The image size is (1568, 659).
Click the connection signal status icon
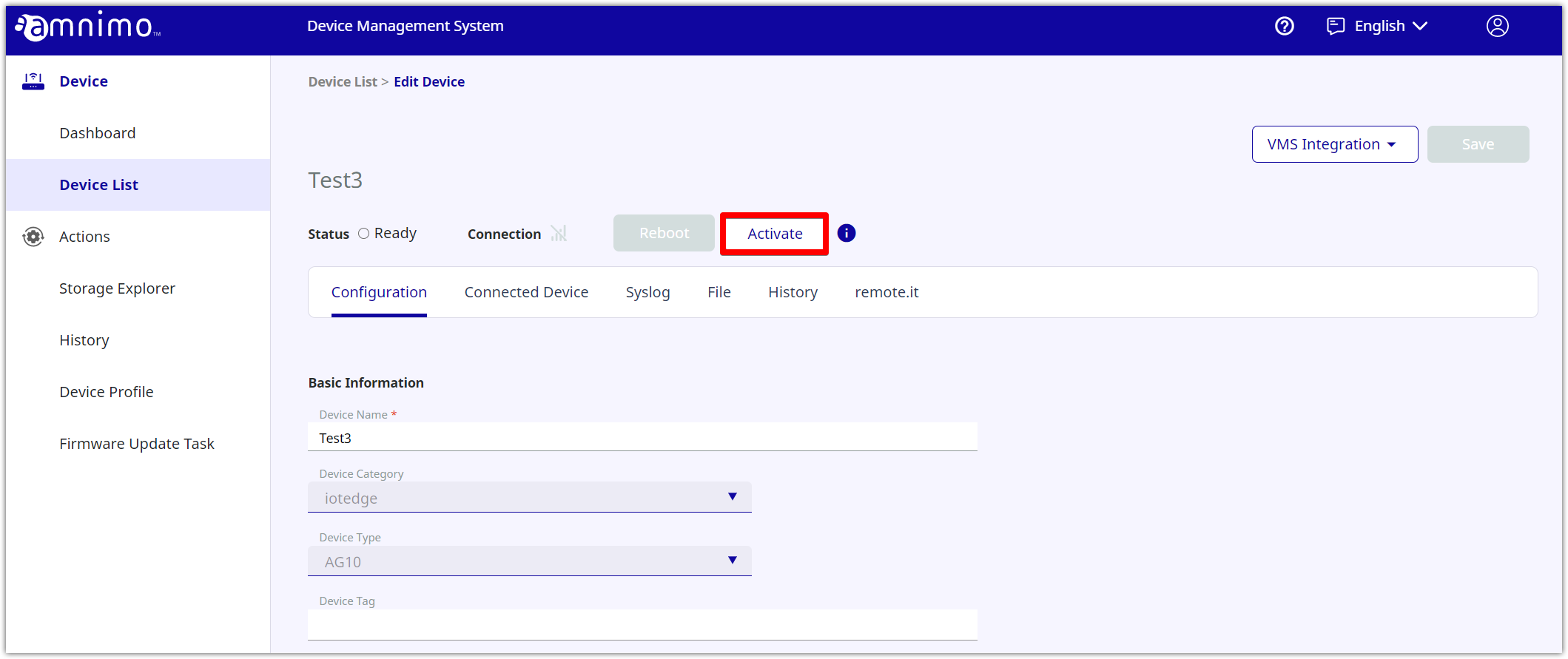tap(559, 234)
